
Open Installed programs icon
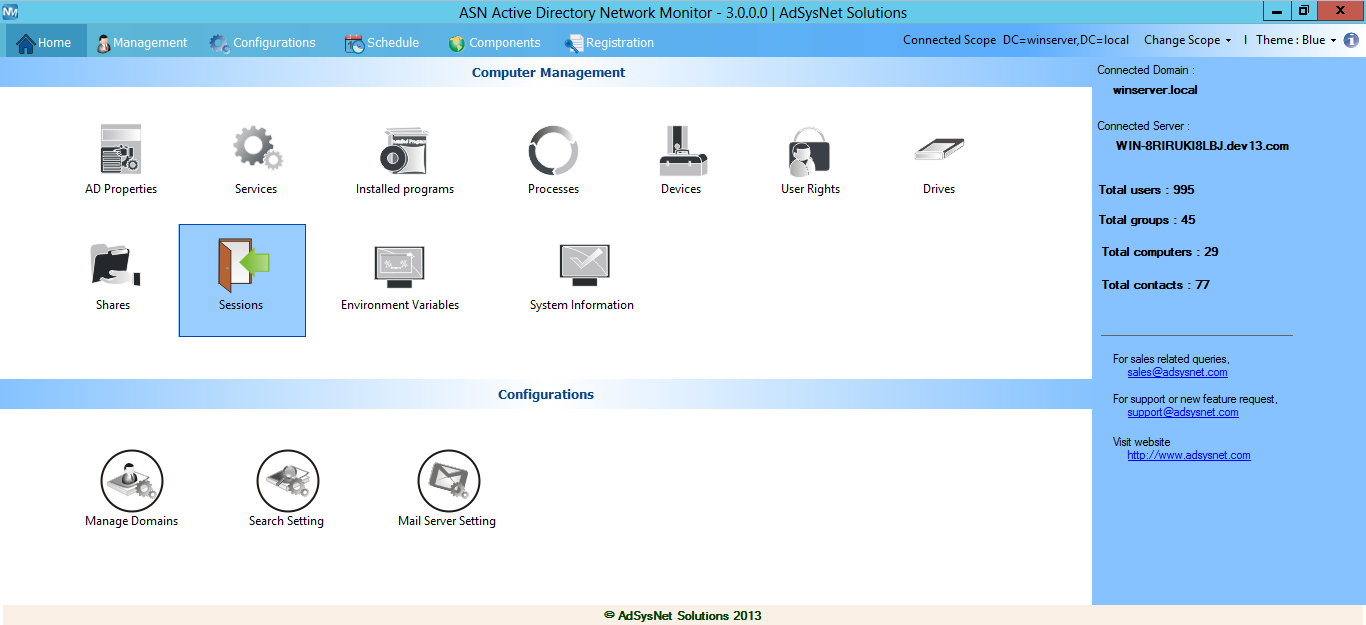(405, 150)
